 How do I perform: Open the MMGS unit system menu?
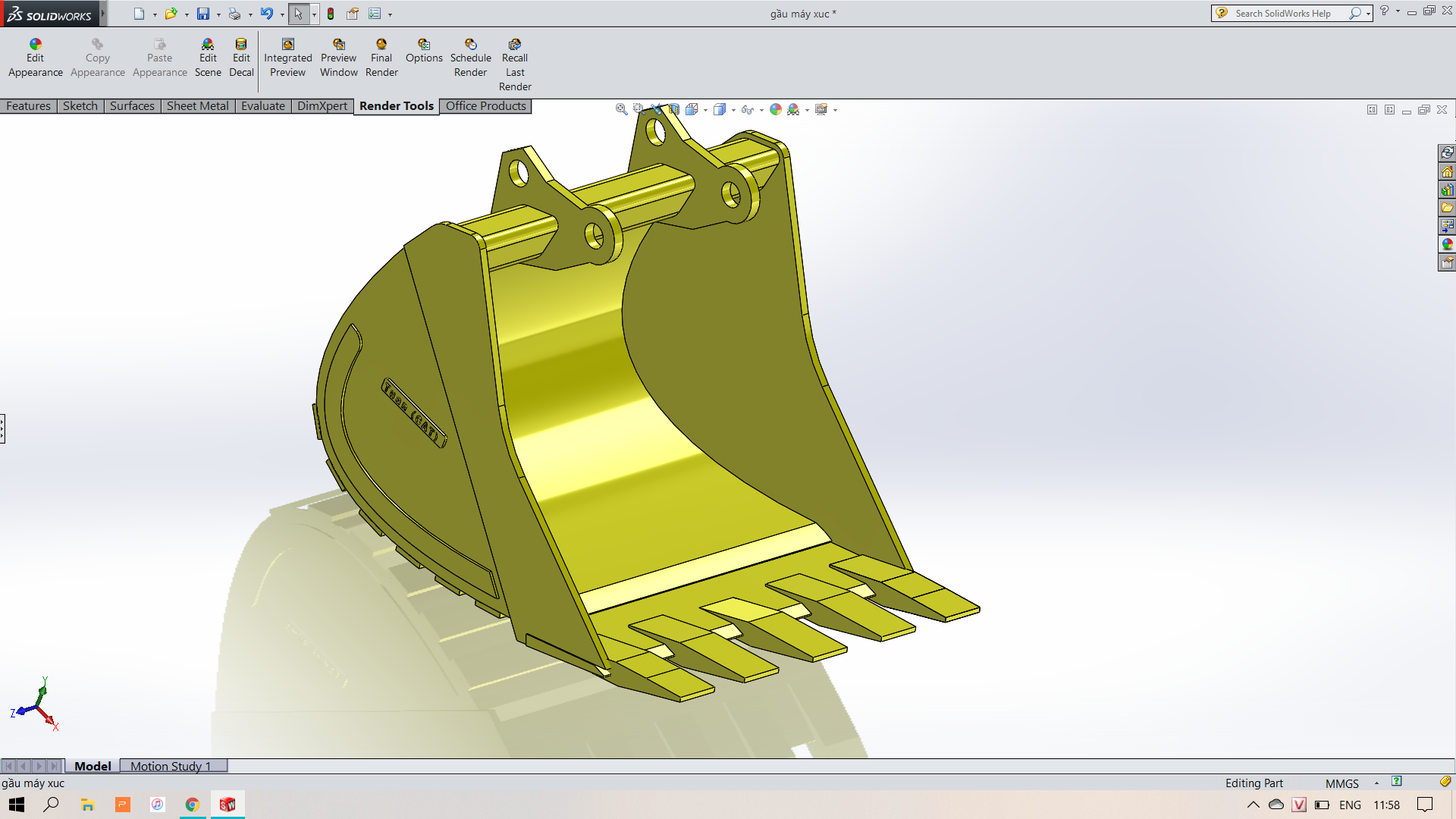1342,783
